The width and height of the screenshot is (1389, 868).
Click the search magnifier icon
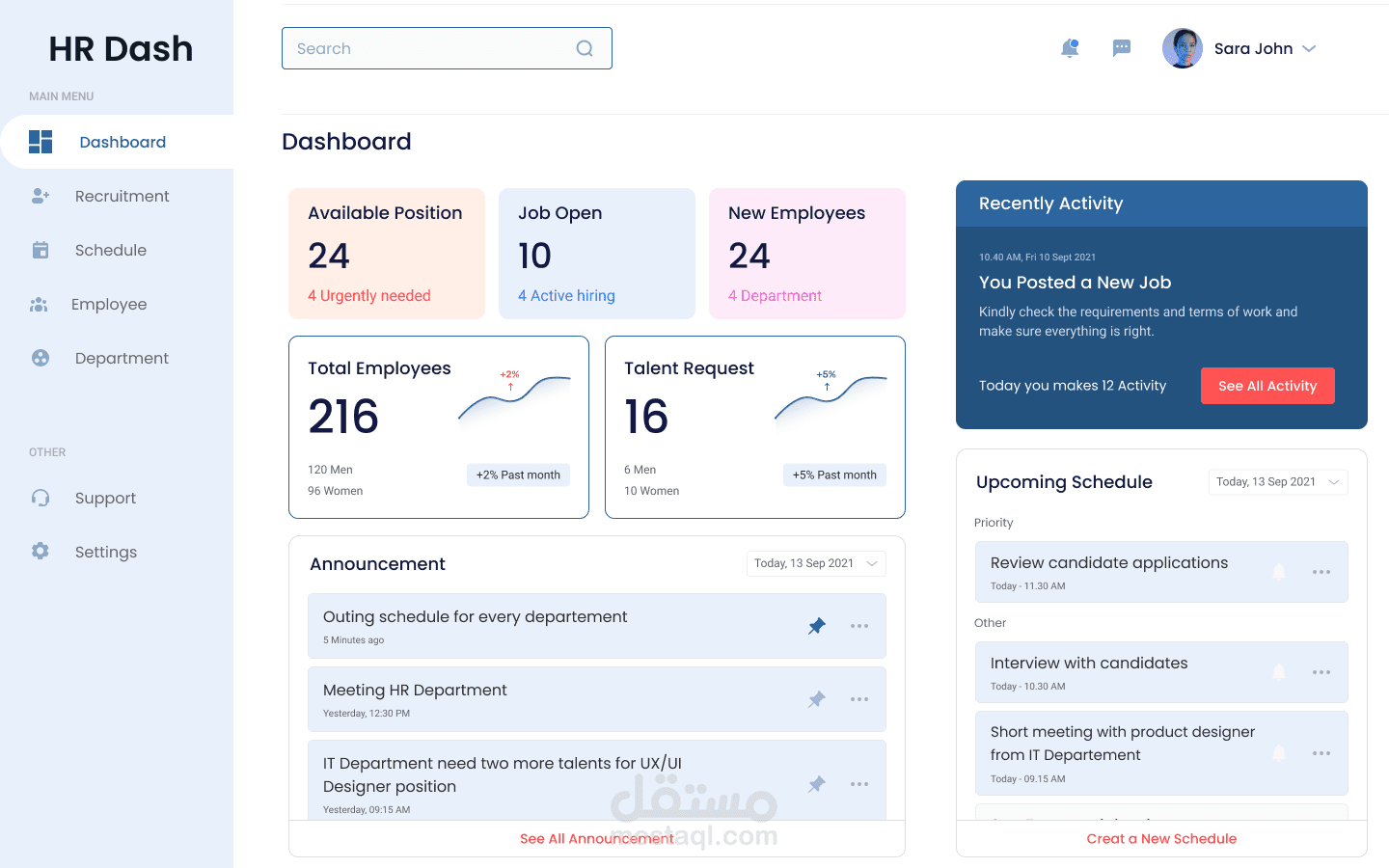585,47
